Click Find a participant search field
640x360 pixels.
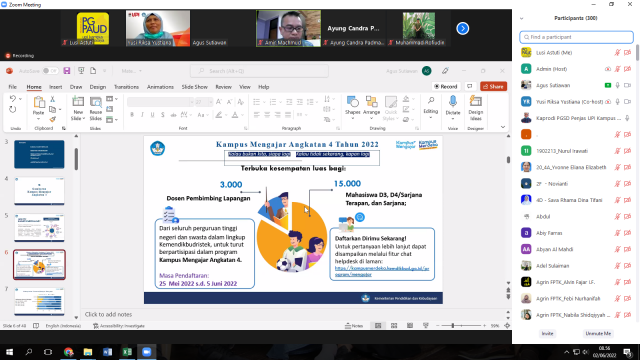[x=576, y=37]
